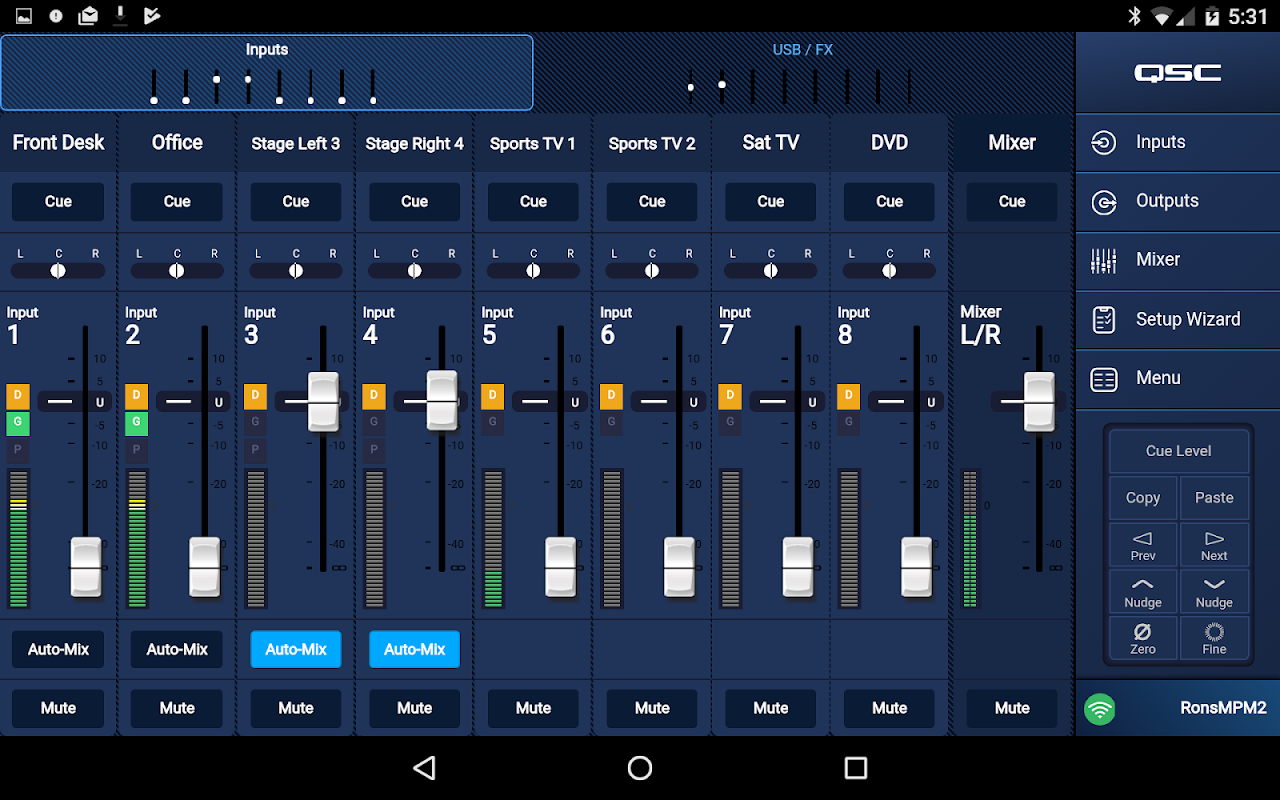Select Outputs from the side menu
Image resolution: width=1280 pixels, height=800 pixels.
(x=1178, y=202)
